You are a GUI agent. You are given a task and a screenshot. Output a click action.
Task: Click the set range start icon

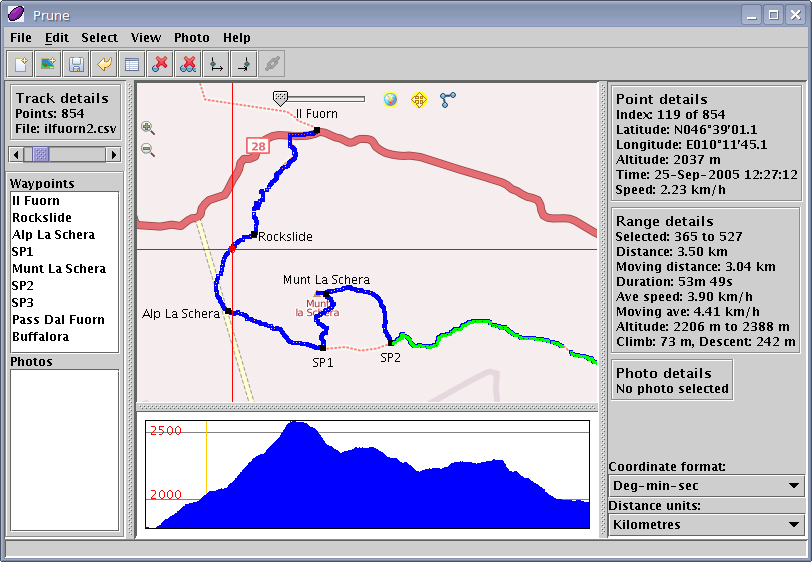[x=214, y=65]
